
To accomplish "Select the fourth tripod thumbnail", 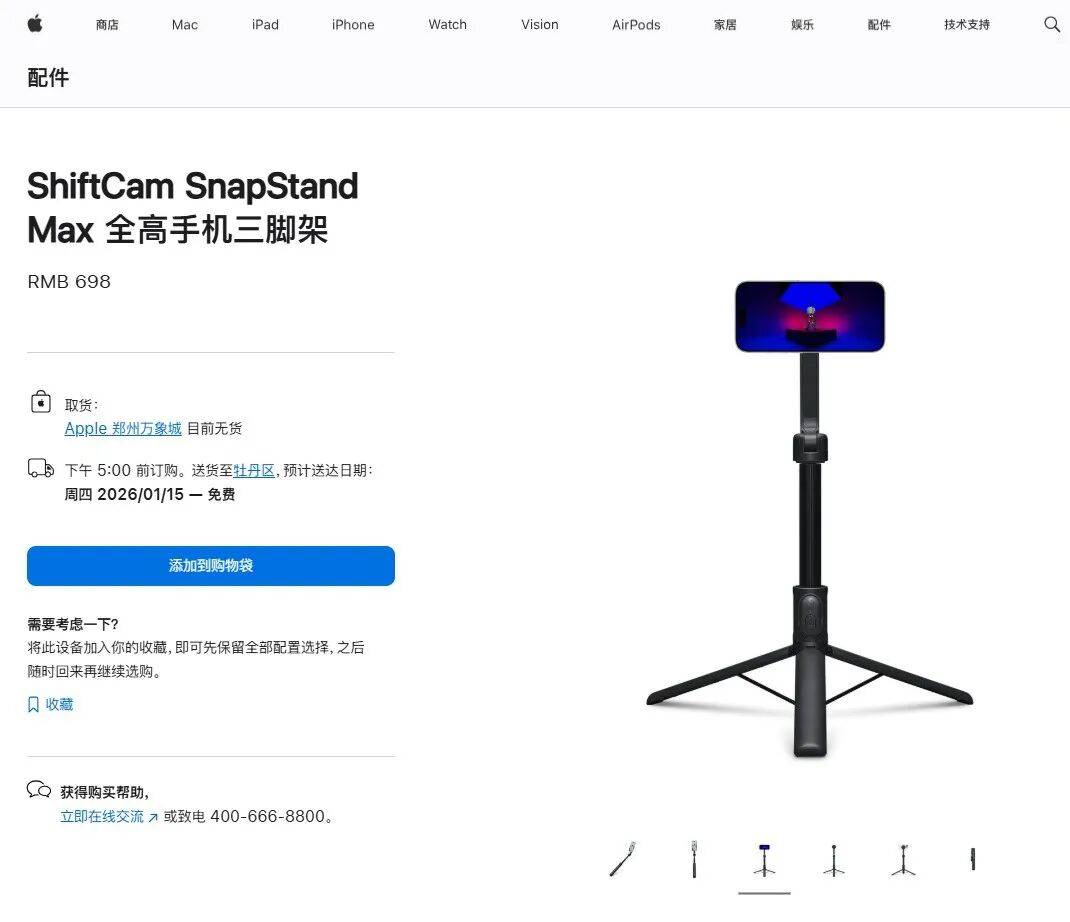I will (834, 860).
